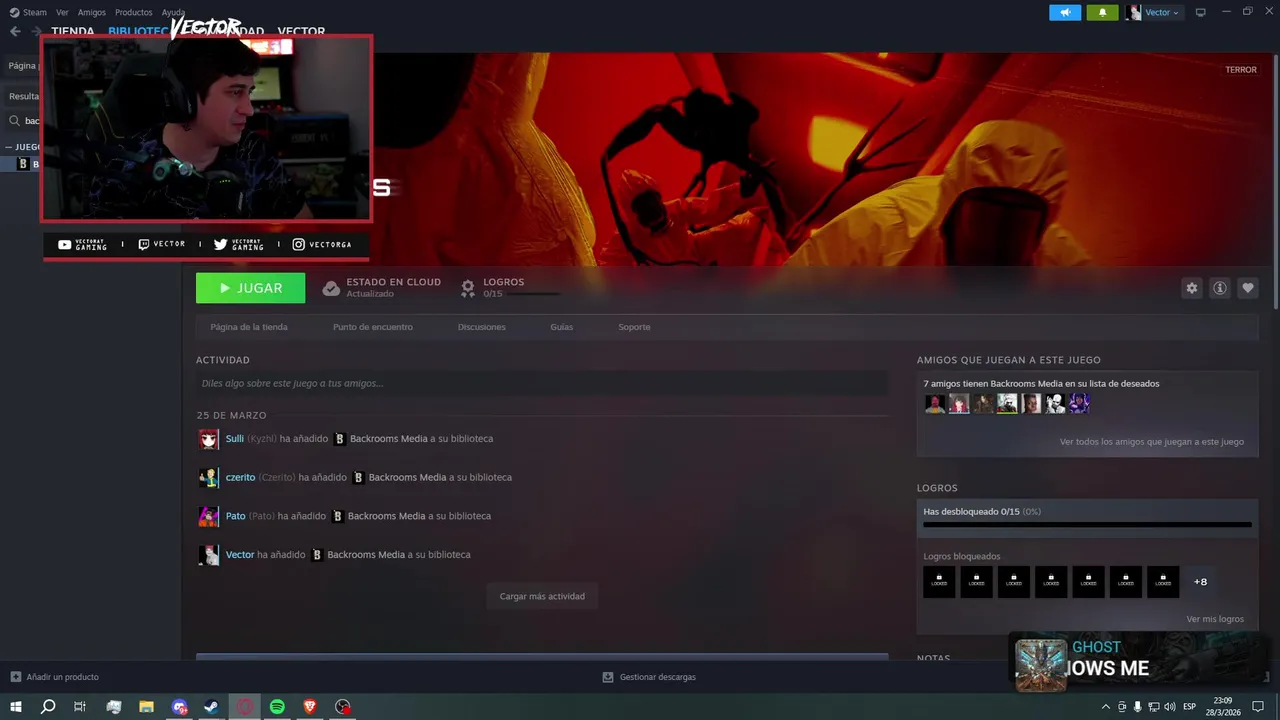The height and width of the screenshot is (720, 1280).
Task: Focus the 'Diles algo sobre este juego' field
Action: tap(542, 383)
